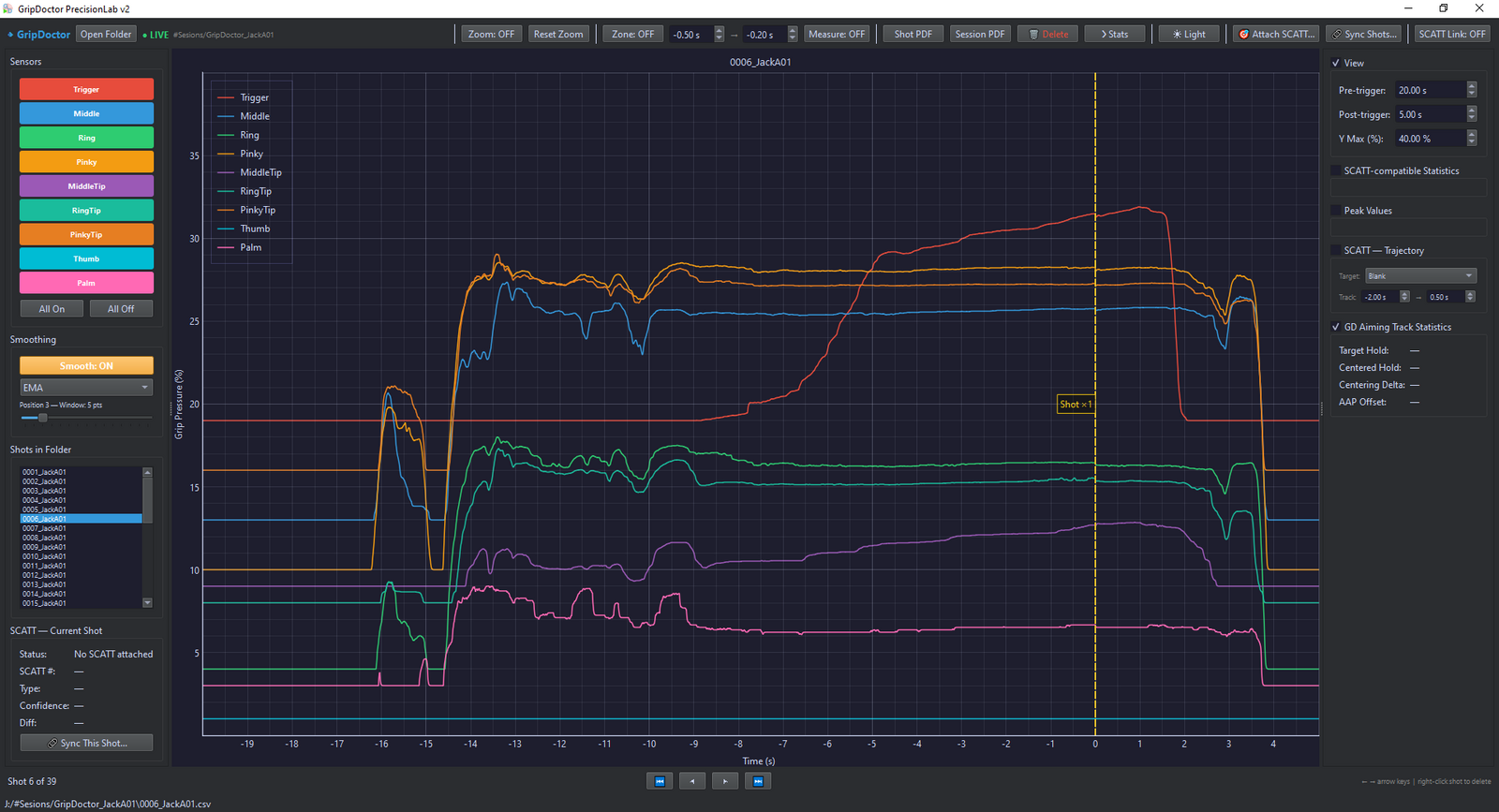Enable SCATT-compatible Statistics checkbox

1336,170
